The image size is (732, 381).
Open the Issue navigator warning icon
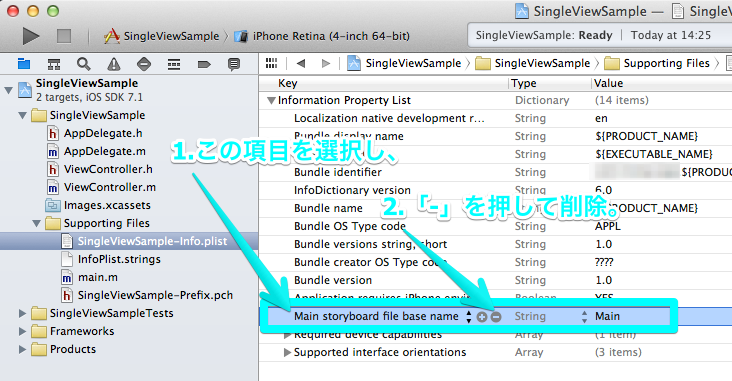(113, 64)
